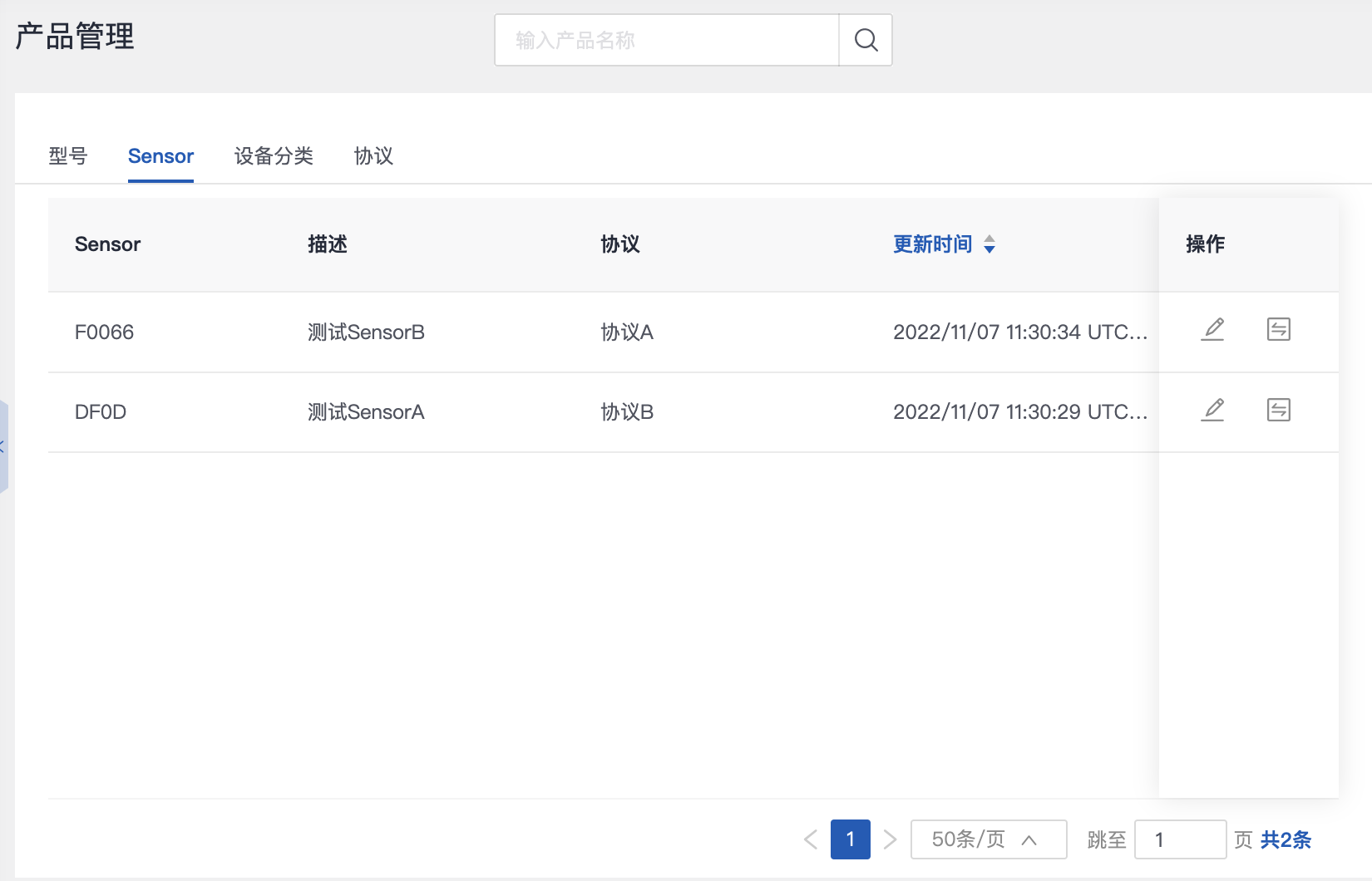This screenshot has width=1372, height=881.
Task: Select the F0066 sensor name cell
Action: (x=105, y=332)
